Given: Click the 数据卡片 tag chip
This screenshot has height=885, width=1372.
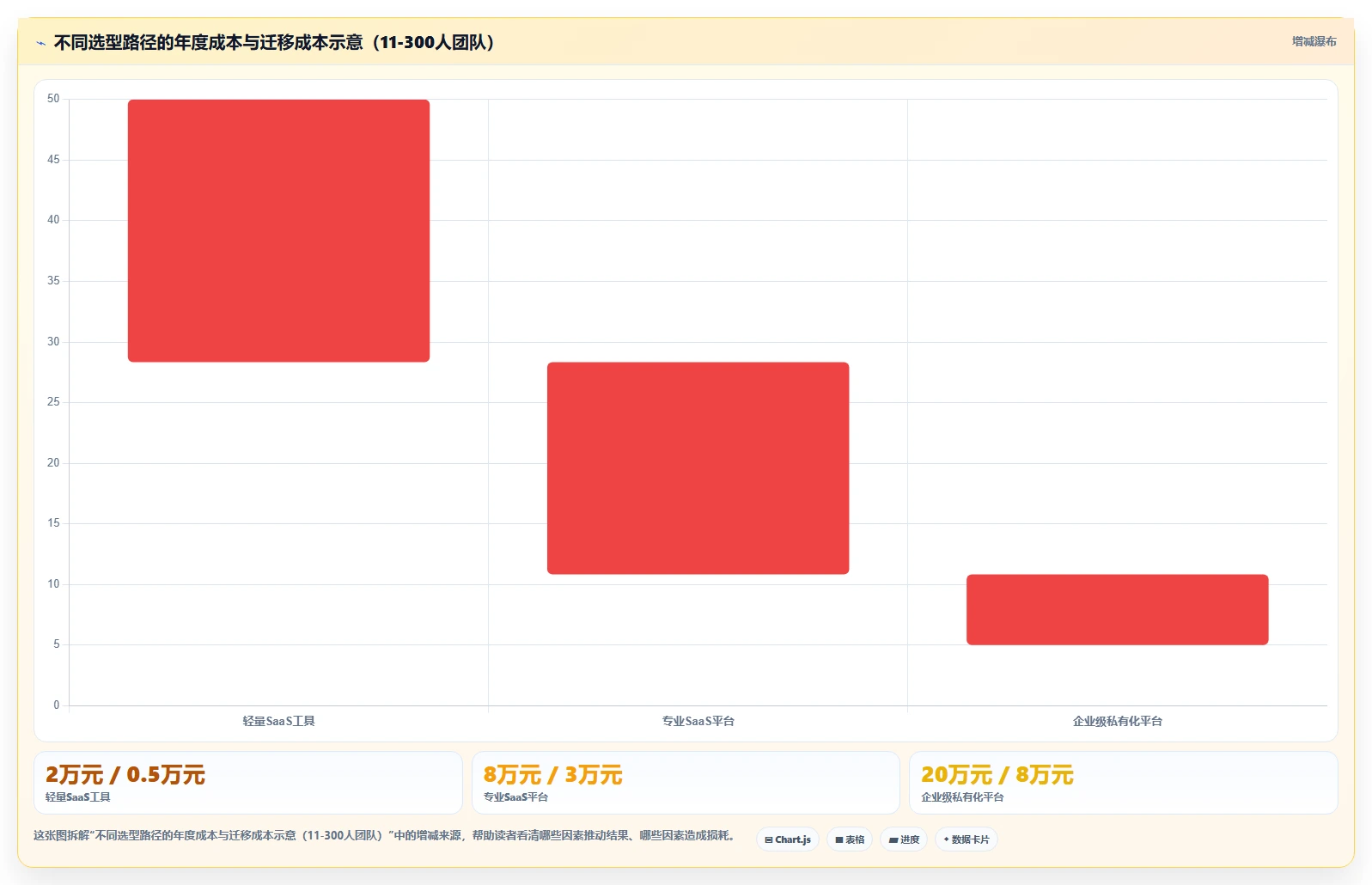Looking at the screenshot, I should [966, 839].
